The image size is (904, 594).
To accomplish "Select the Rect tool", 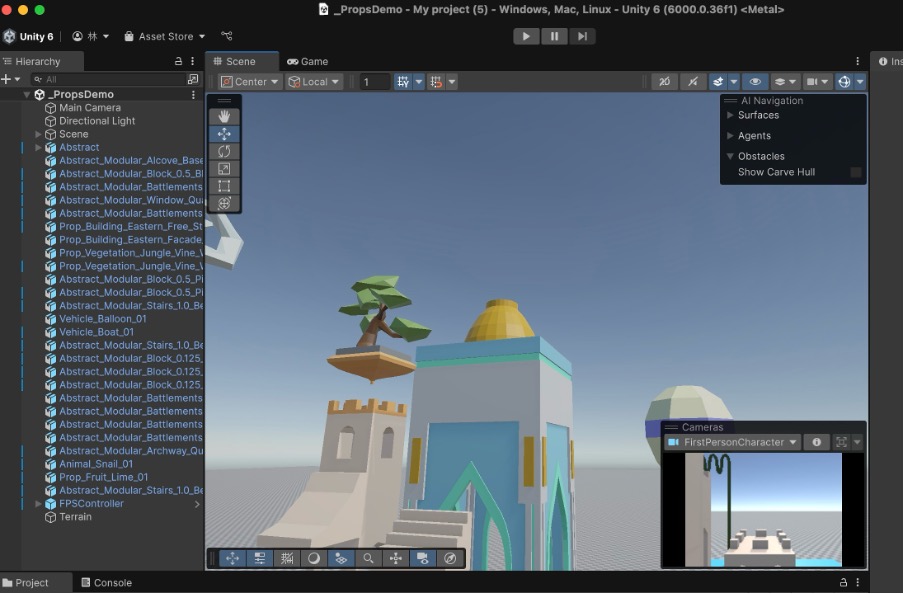I will pos(224,186).
